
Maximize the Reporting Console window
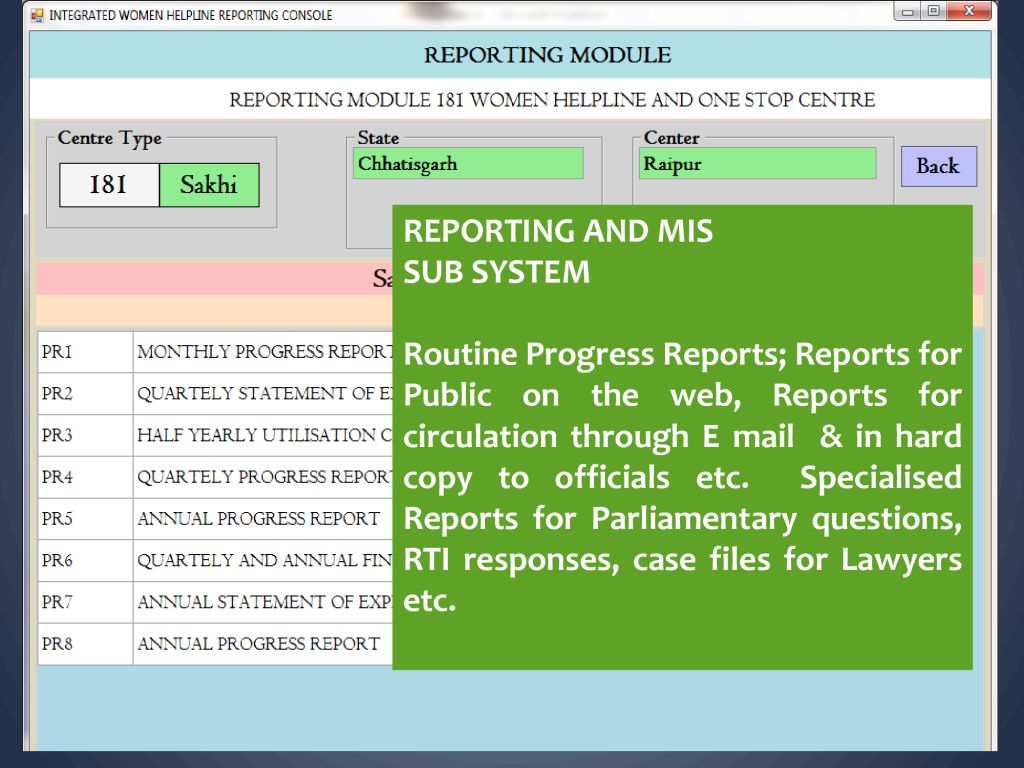pyautogui.click(x=934, y=12)
